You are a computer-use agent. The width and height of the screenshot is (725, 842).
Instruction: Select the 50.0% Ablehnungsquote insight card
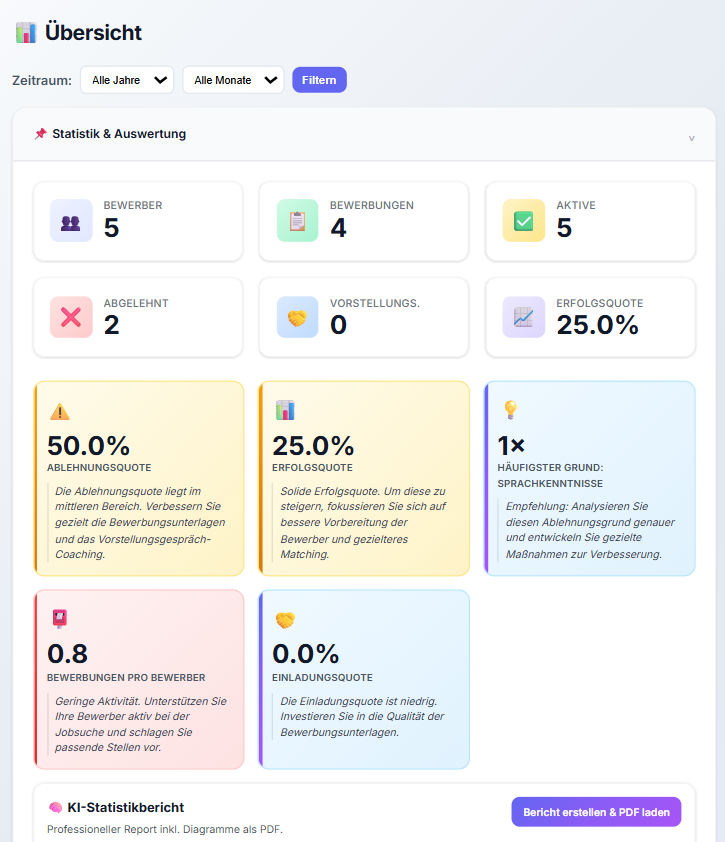click(139, 478)
